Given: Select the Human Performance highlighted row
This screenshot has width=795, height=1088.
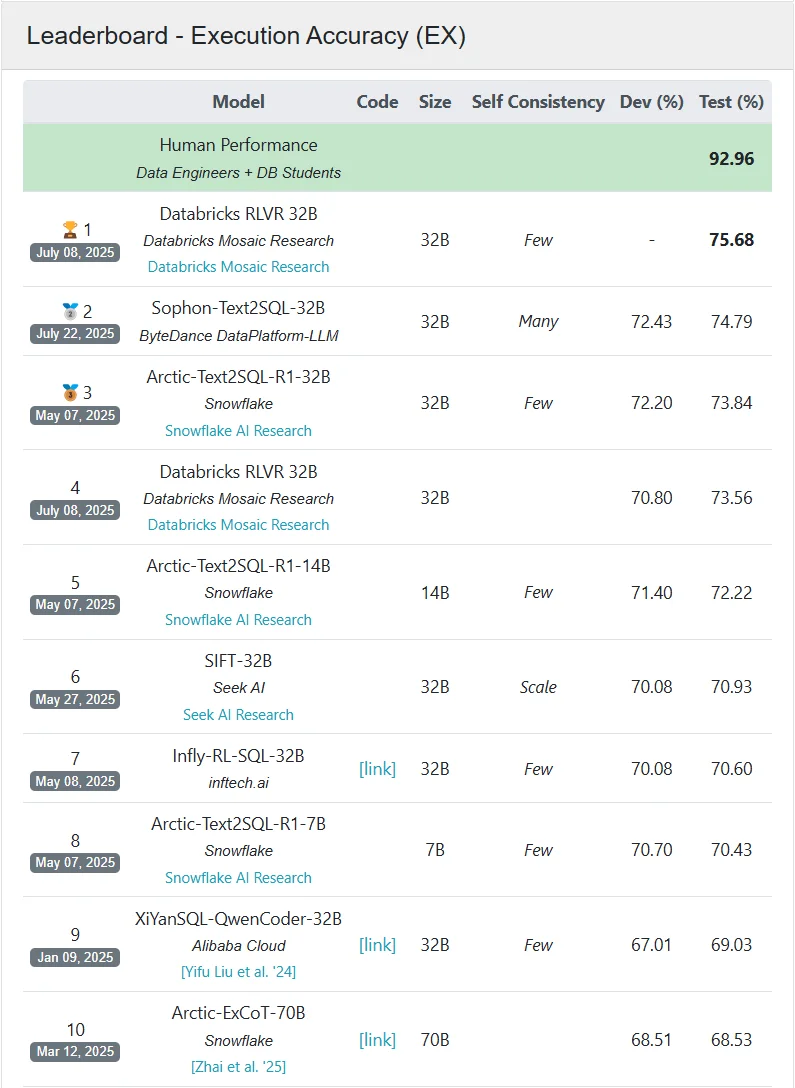Looking at the screenshot, I should (x=398, y=158).
